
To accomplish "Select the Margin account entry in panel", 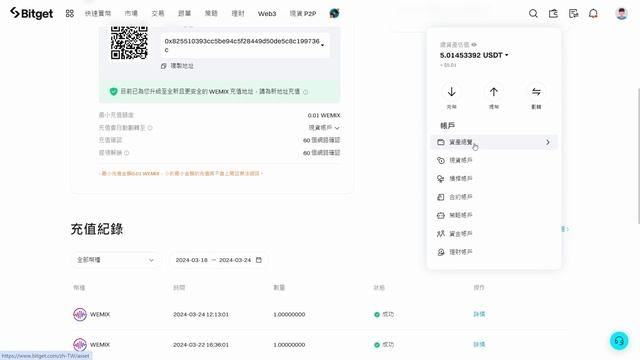I will 494,179.
